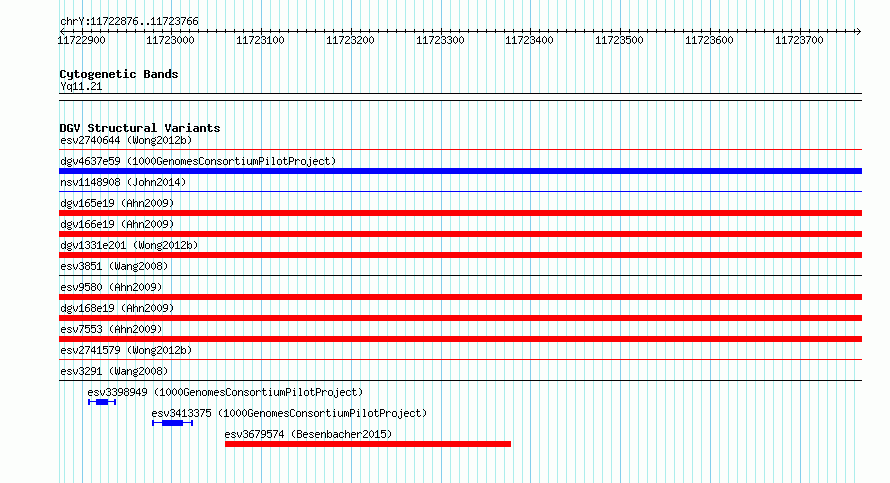This screenshot has width=890, height=483.
Task: Click the small blue esv3398949 glyph
Action: tap(102, 402)
